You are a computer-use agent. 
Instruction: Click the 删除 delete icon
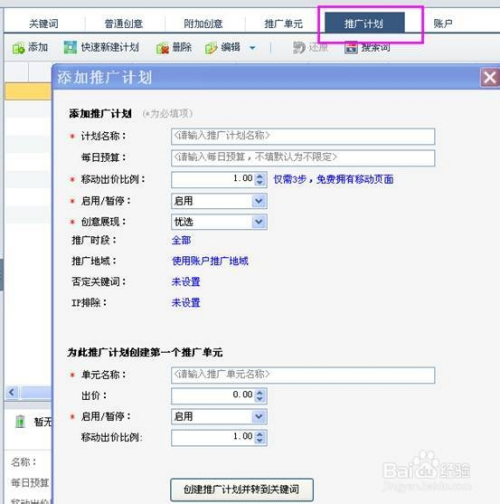click(x=163, y=48)
